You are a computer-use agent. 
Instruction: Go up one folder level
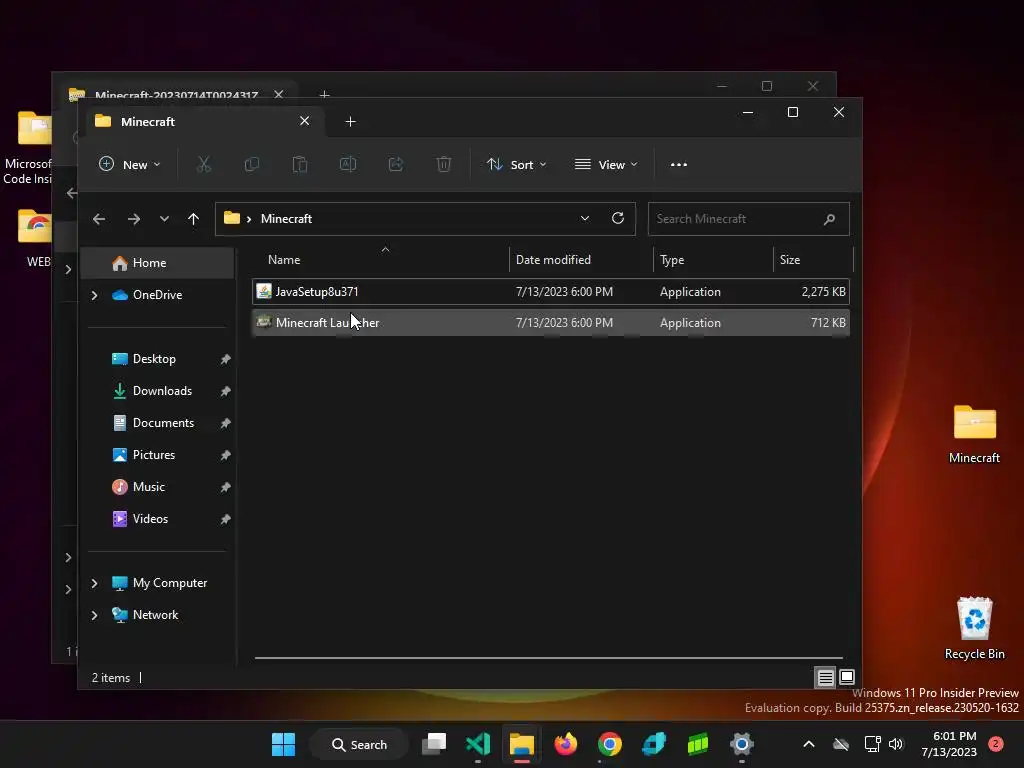tap(193, 219)
